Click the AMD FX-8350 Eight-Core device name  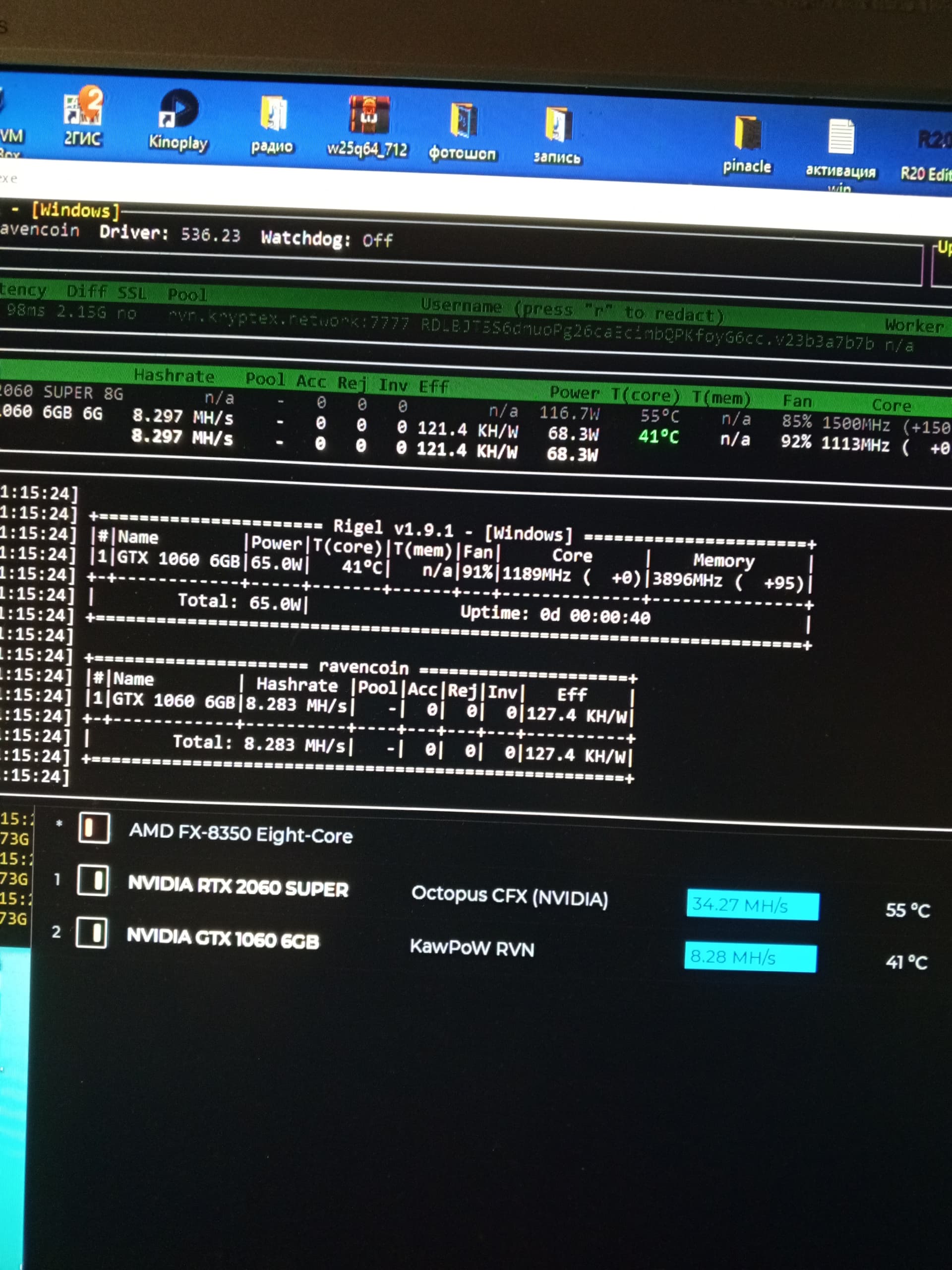tap(241, 834)
